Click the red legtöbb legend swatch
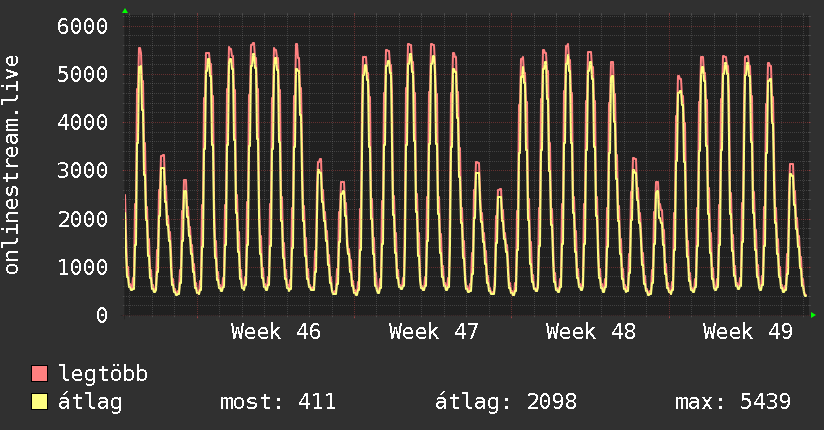Screen dimensions: 824x430 coord(39,374)
